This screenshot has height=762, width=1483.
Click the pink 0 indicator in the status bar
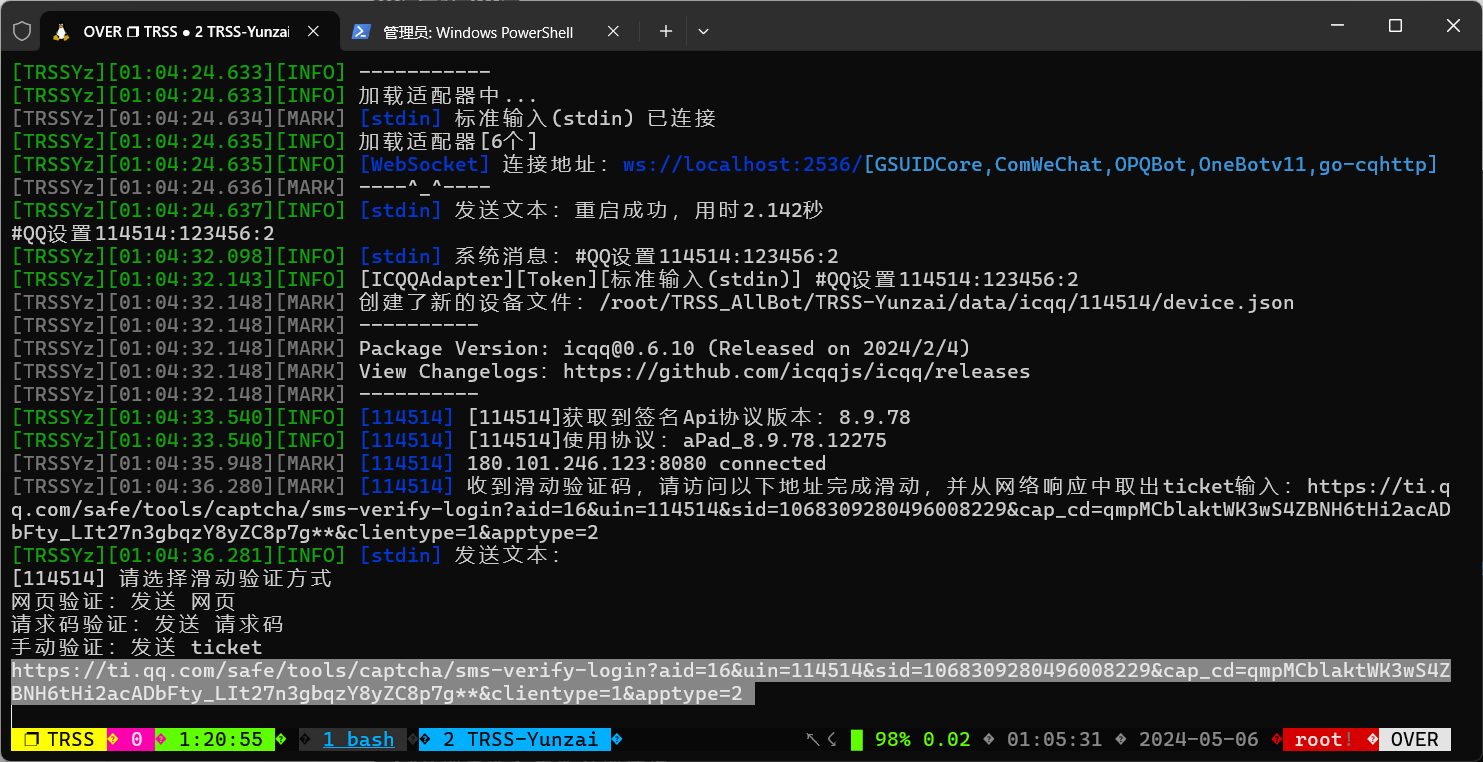point(136,739)
